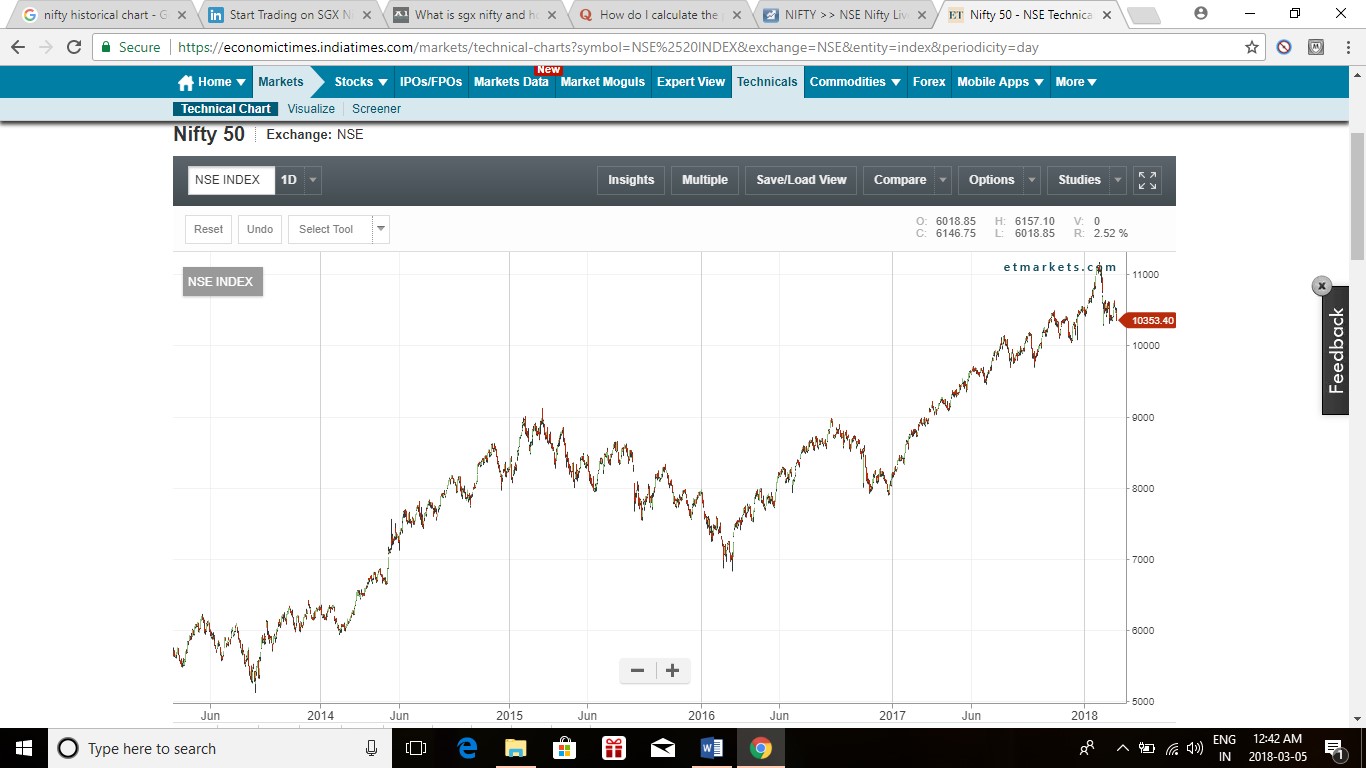The width and height of the screenshot is (1366, 768).
Task: Open the Visualize sub-tab
Action: click(311, 109)
